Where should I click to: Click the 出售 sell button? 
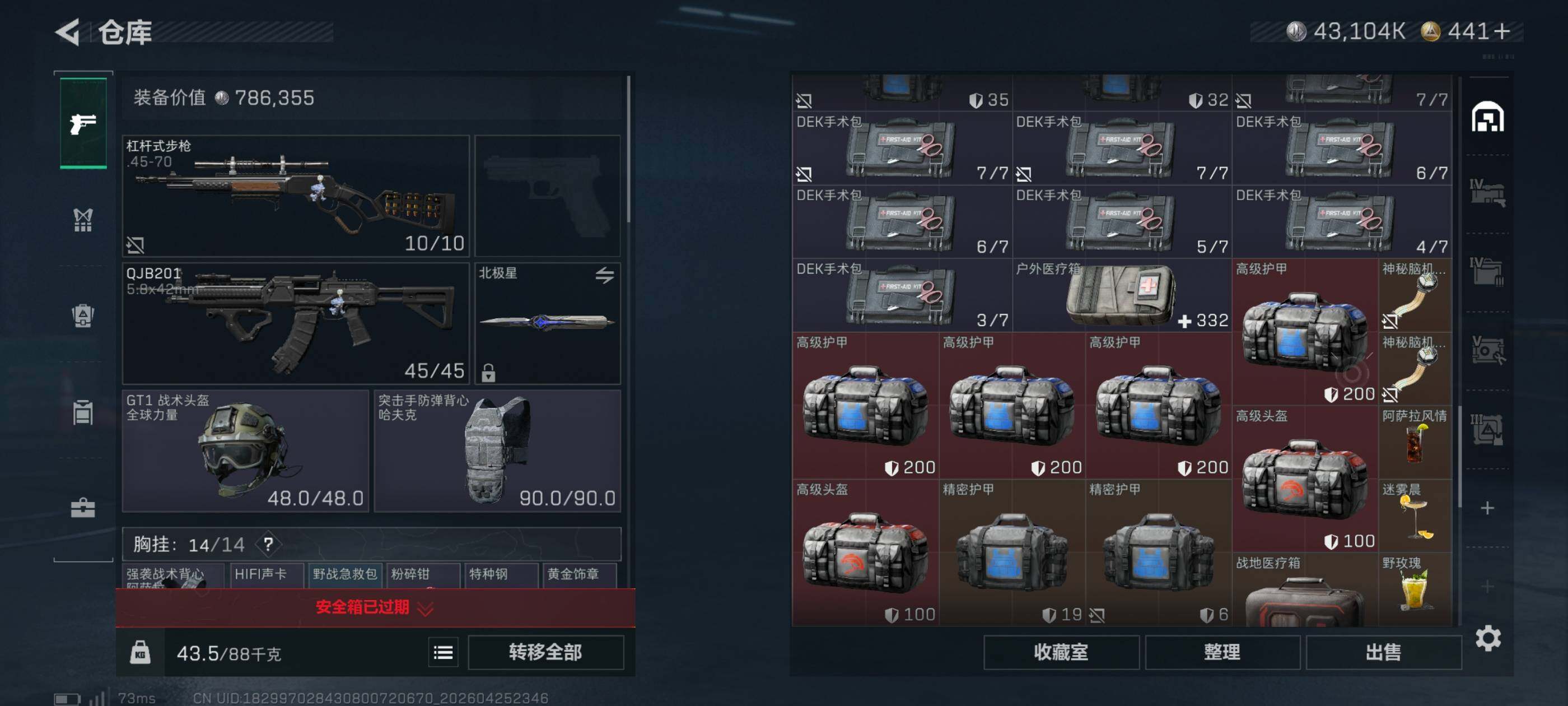(1383, 652)
